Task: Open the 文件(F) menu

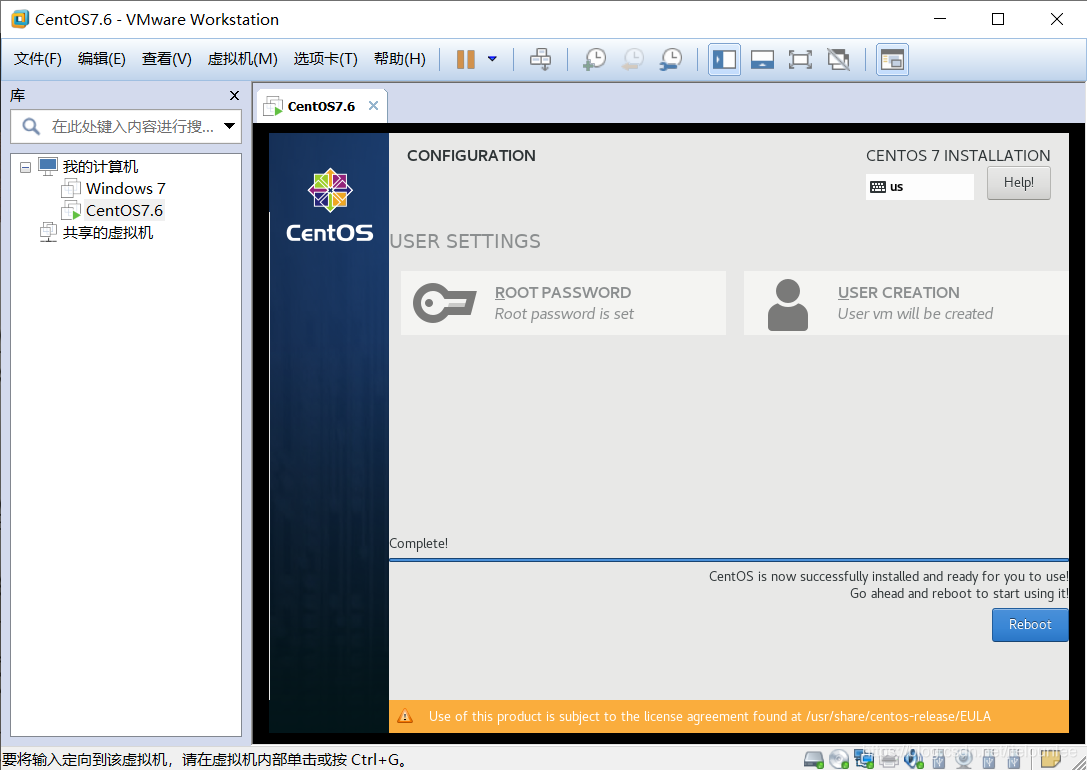Action: point(38,59)
